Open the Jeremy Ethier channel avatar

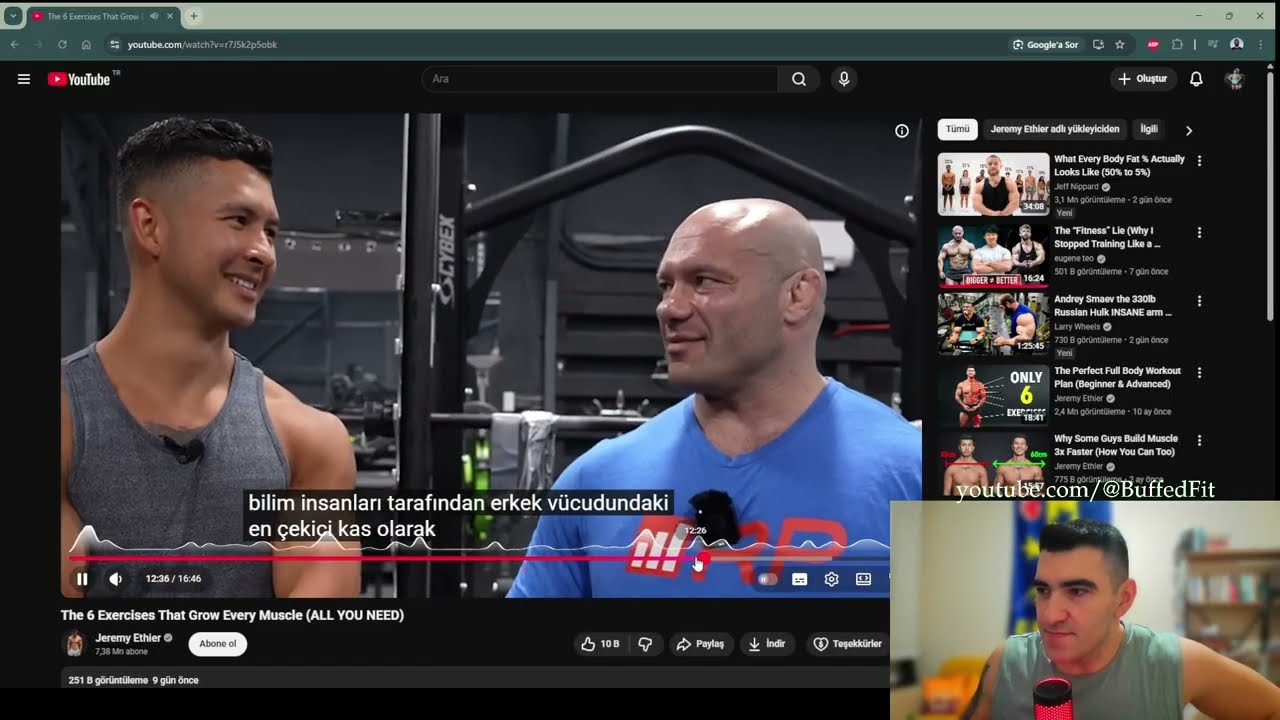tap(74, 644)
